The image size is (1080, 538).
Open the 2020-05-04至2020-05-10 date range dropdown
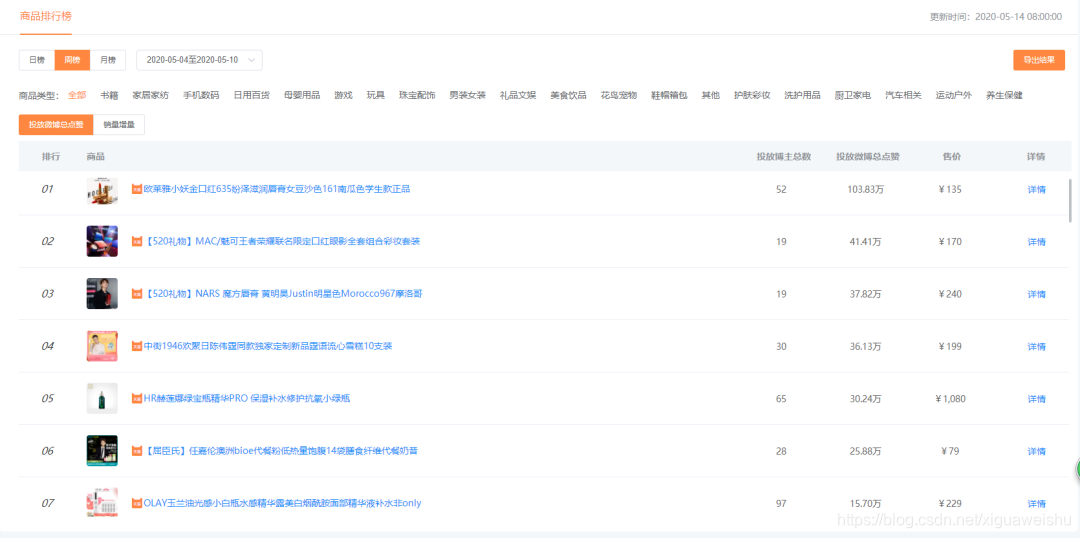200,60
